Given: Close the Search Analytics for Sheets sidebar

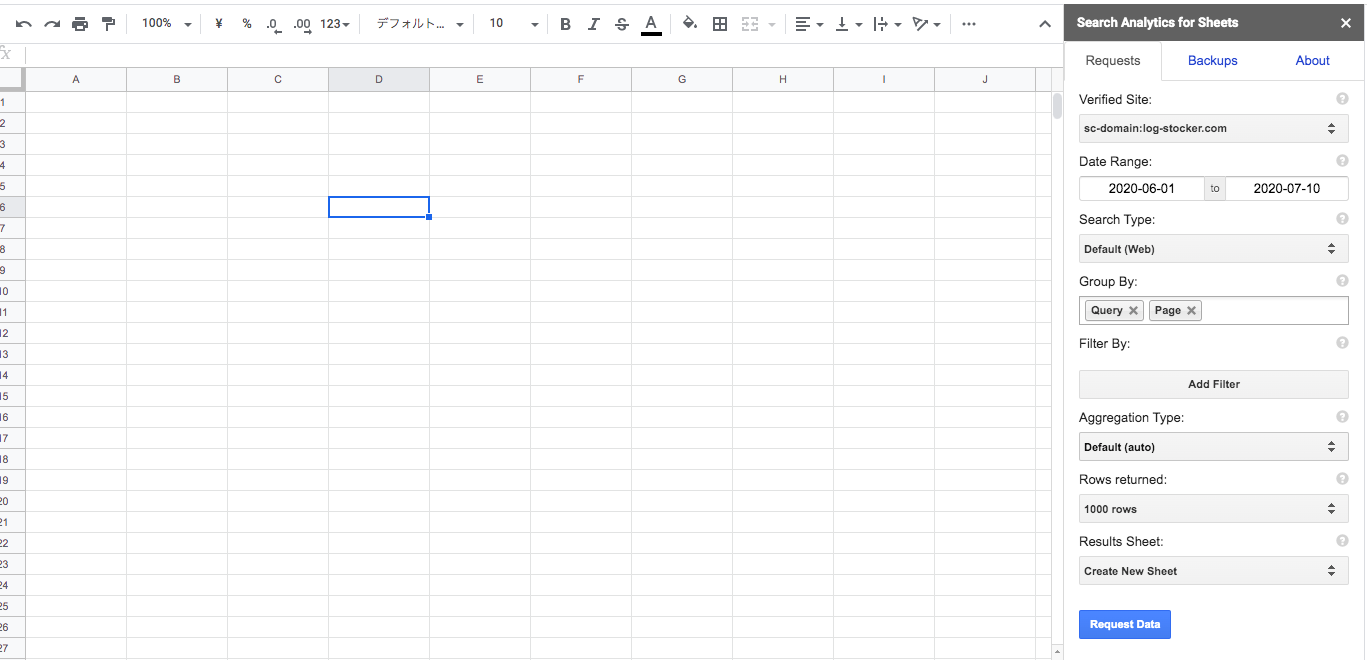Looking at the screenshot, I should [x=1346, y=22].
